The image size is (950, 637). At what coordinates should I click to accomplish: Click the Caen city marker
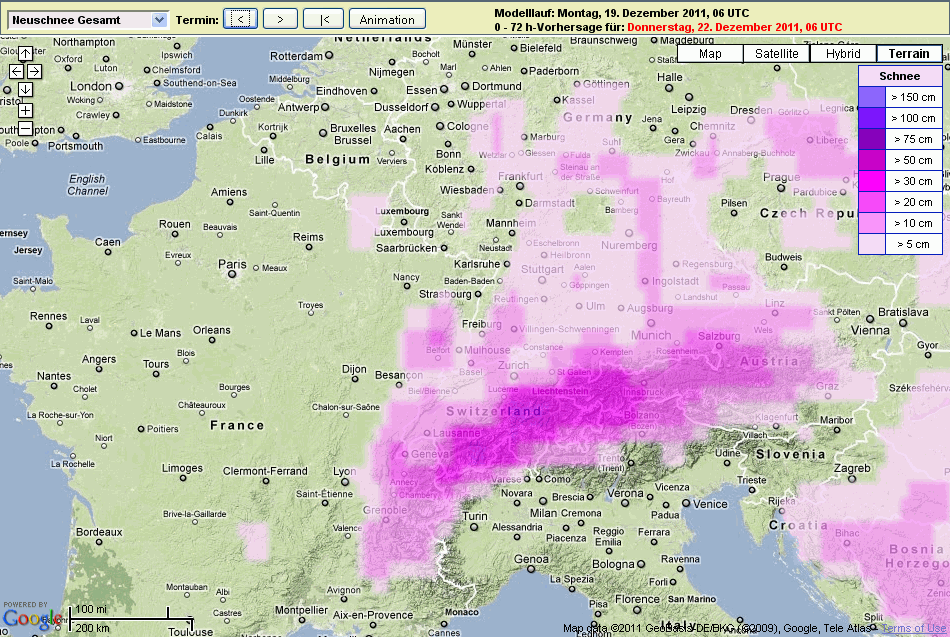pos(108,252)
